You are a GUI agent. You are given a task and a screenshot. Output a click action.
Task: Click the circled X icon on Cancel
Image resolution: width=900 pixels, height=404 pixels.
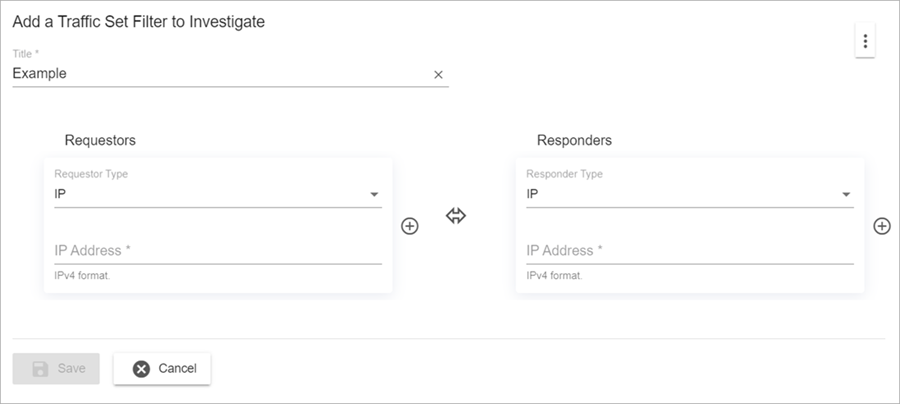(141, 369)
